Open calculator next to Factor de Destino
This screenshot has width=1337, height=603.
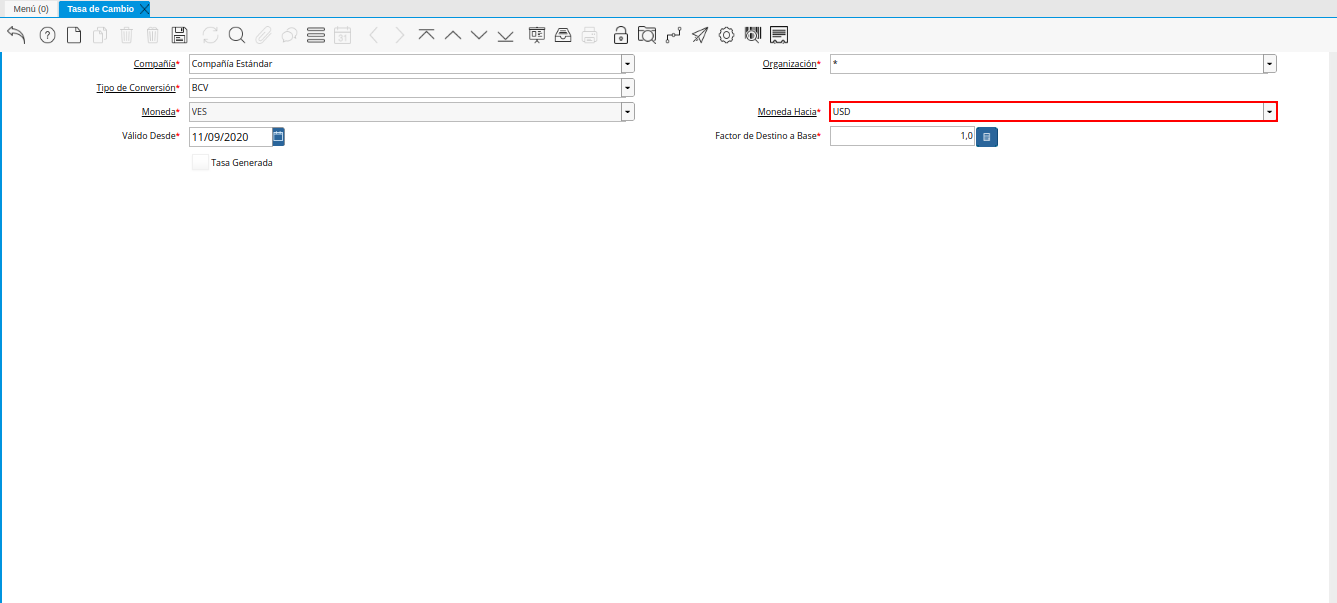[987, 137]
